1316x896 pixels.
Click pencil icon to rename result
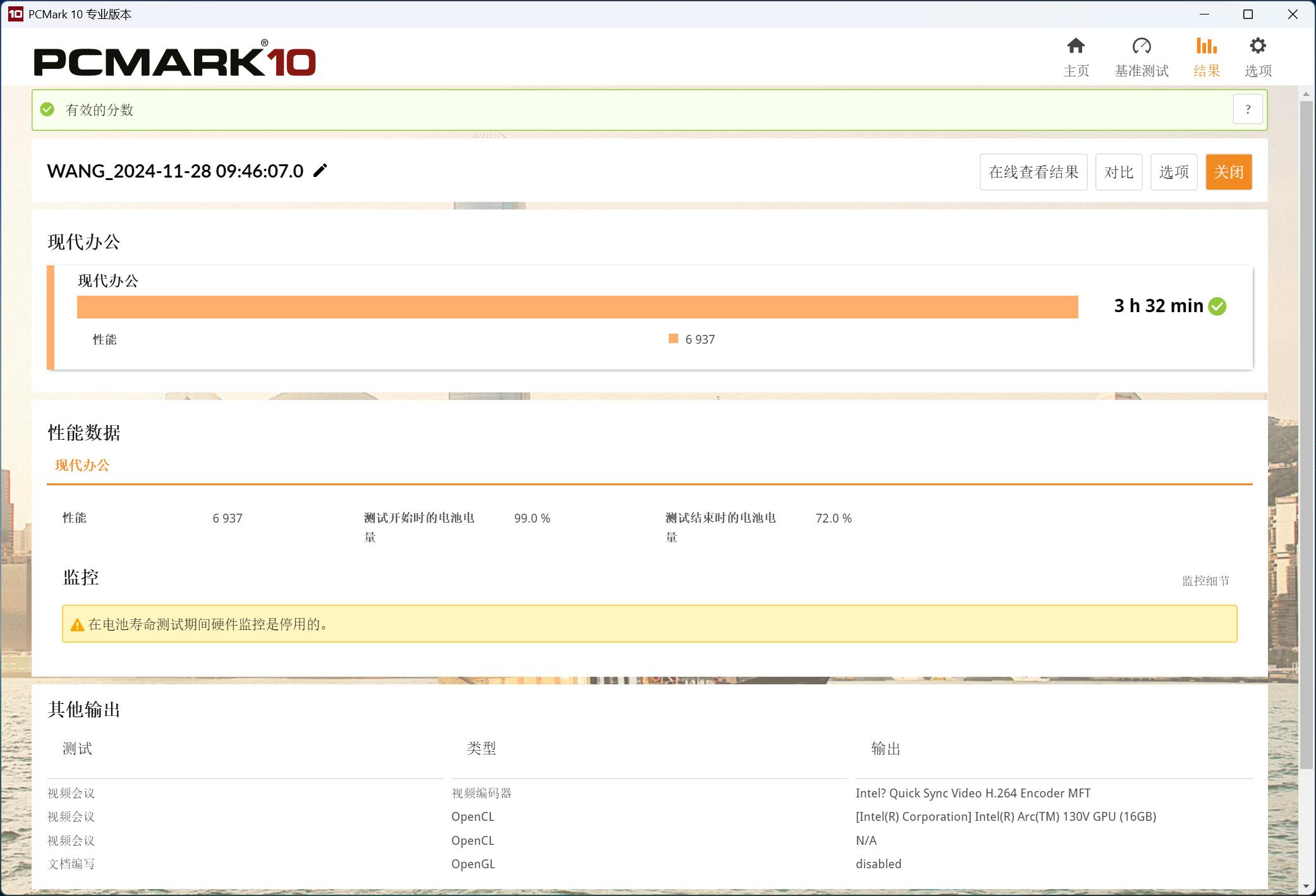click(x=320, y=171)
